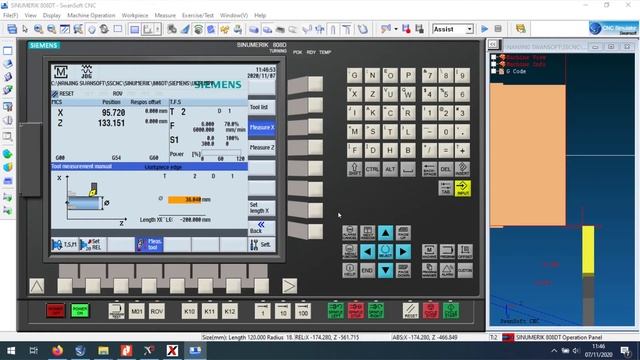
Task: Click the zoom in magnifier toolbar icon
Action: click(38, 29)
